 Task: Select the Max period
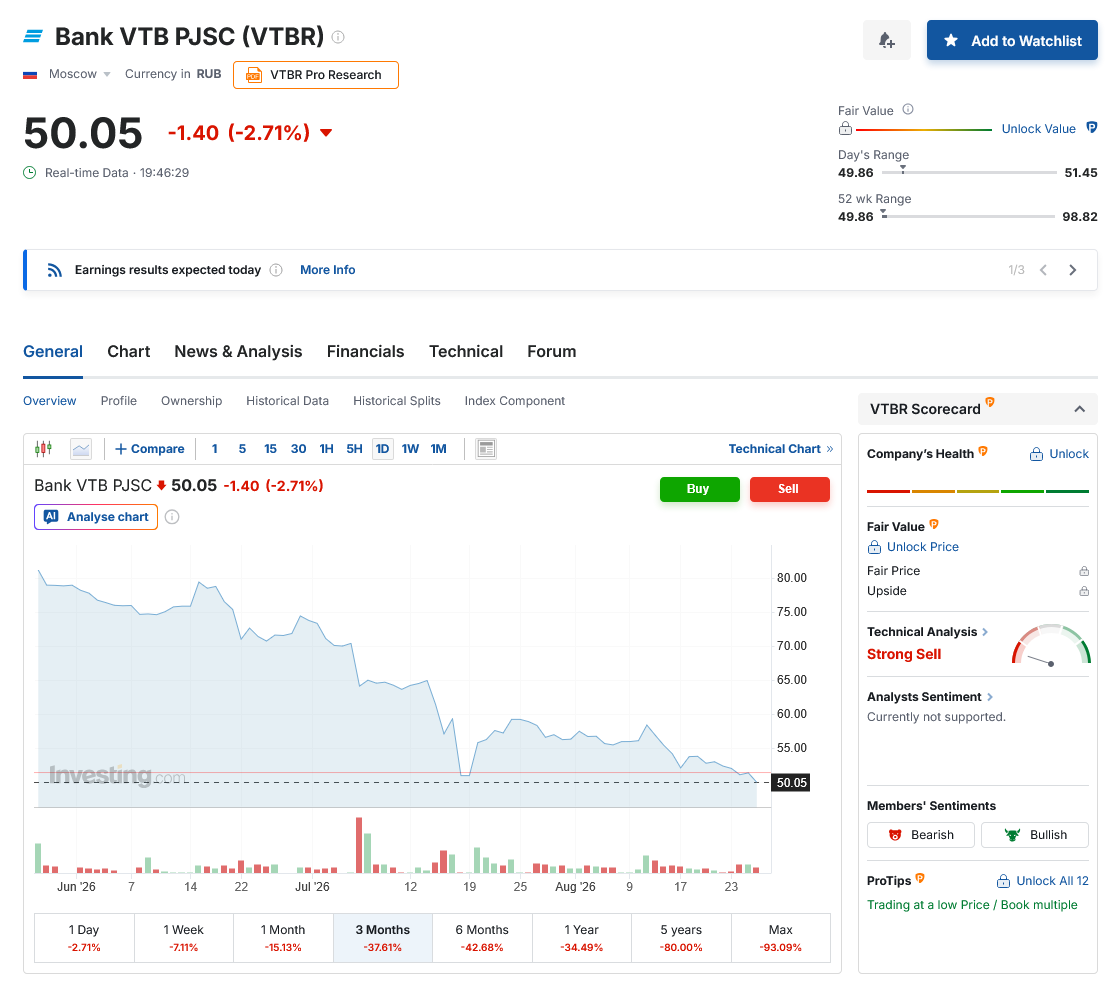pos(781,938)
